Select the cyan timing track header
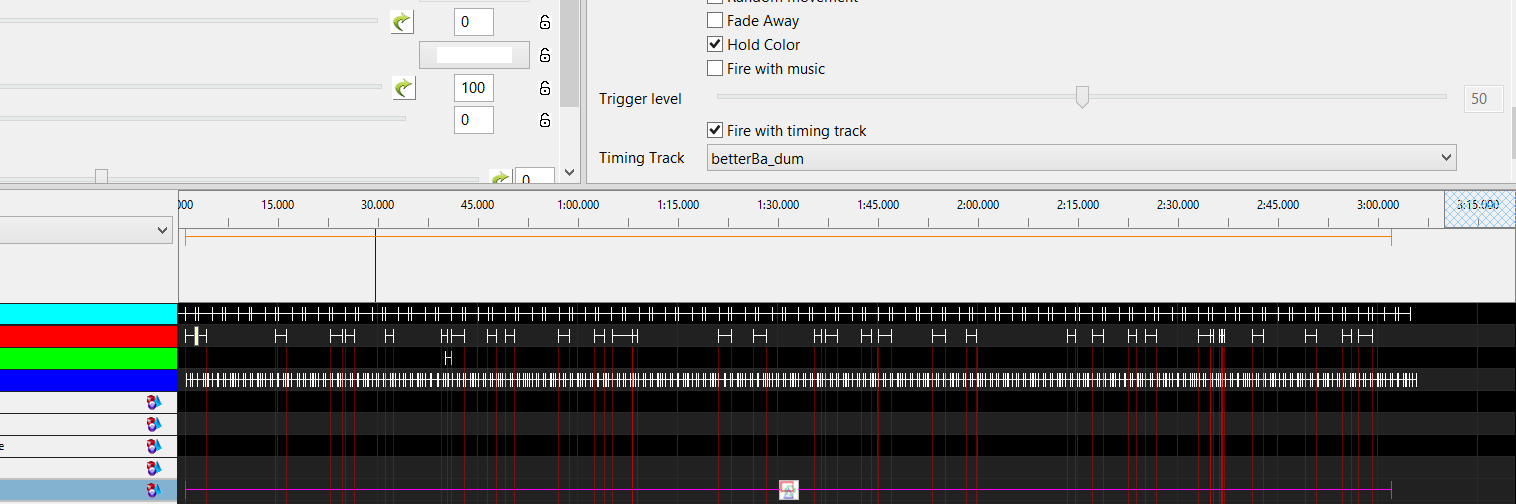The width and height of the screenshot is (1516, 504). click(x=89, y=314)
